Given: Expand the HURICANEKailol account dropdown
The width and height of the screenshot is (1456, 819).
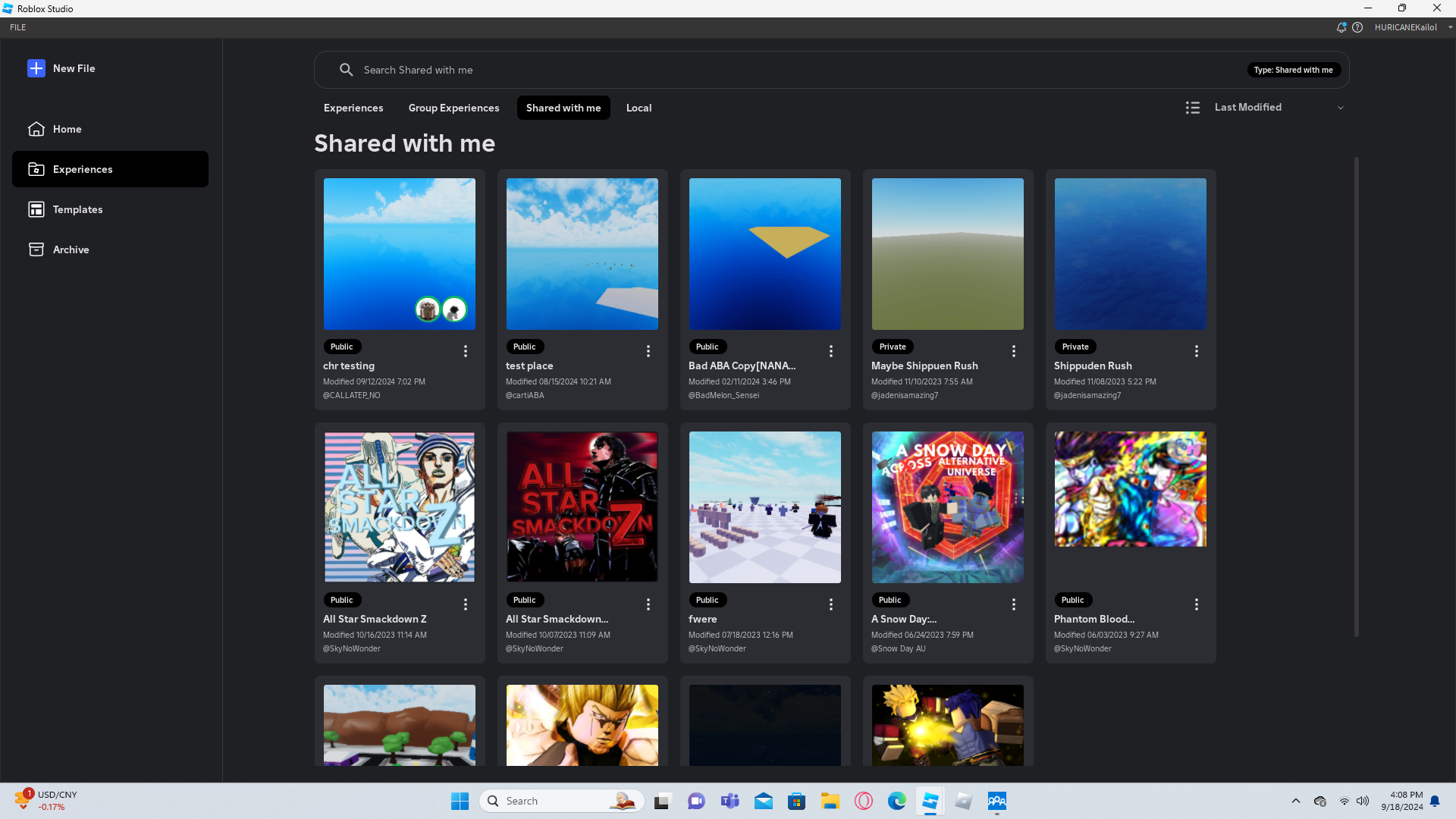Looking at the screenshot, I should coord(1449,27).
